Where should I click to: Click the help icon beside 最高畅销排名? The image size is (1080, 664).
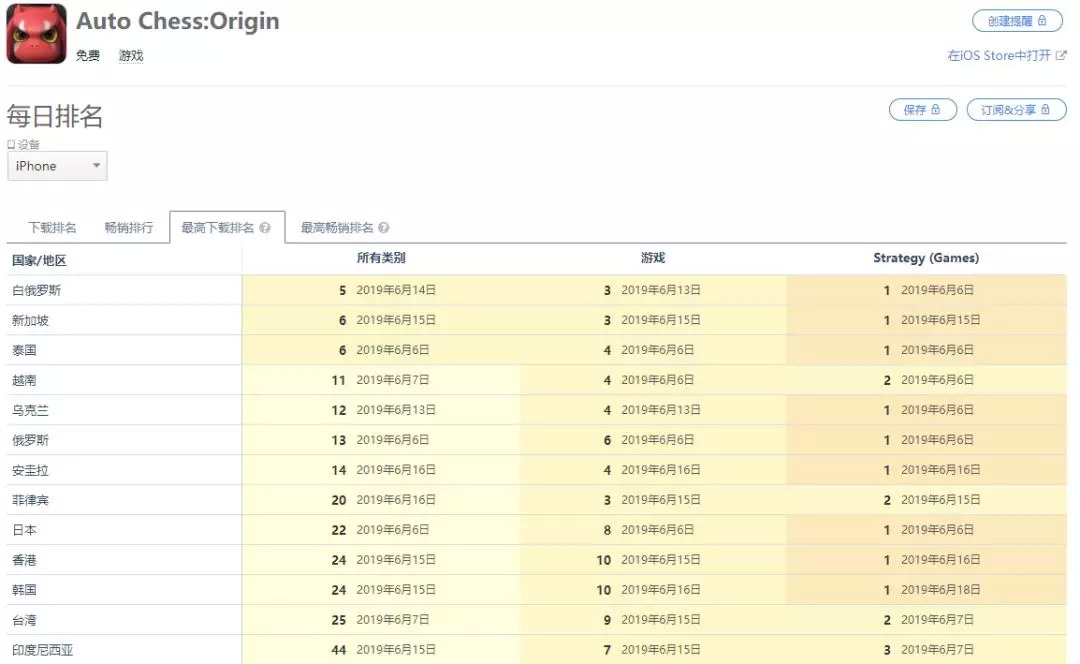coord(384,228)
